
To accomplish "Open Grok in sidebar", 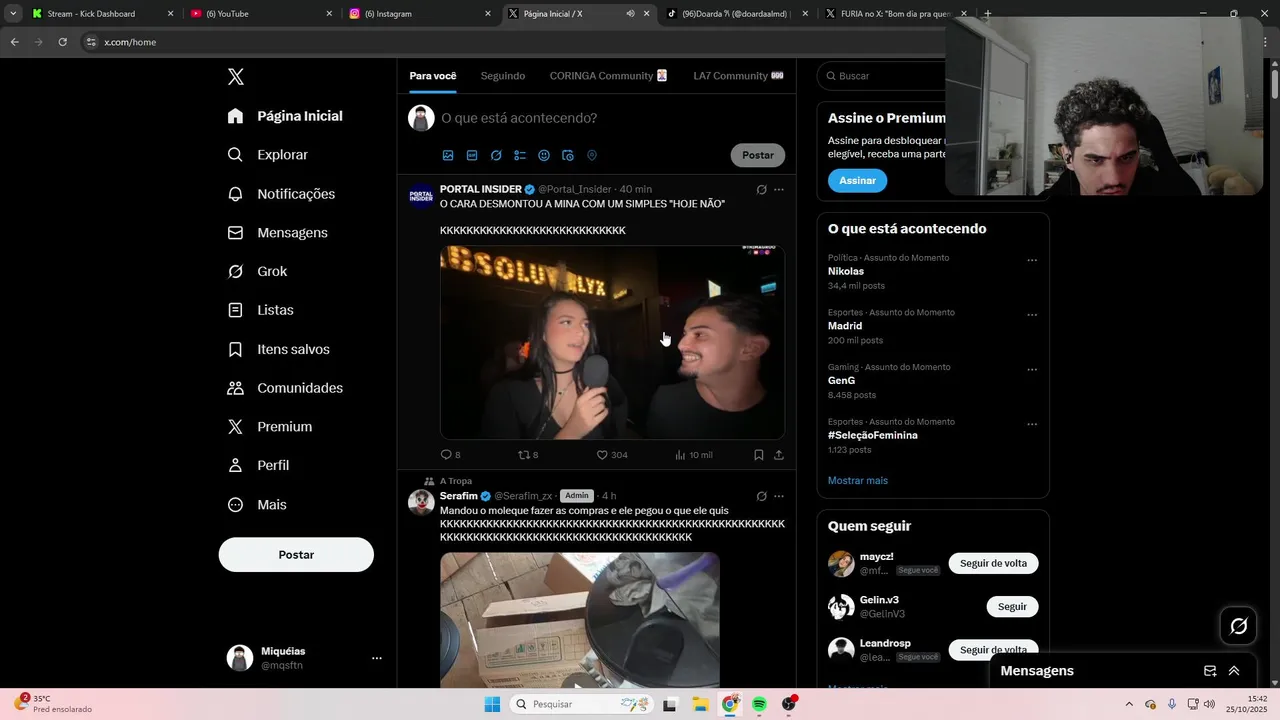I will [x=257, y=272].
